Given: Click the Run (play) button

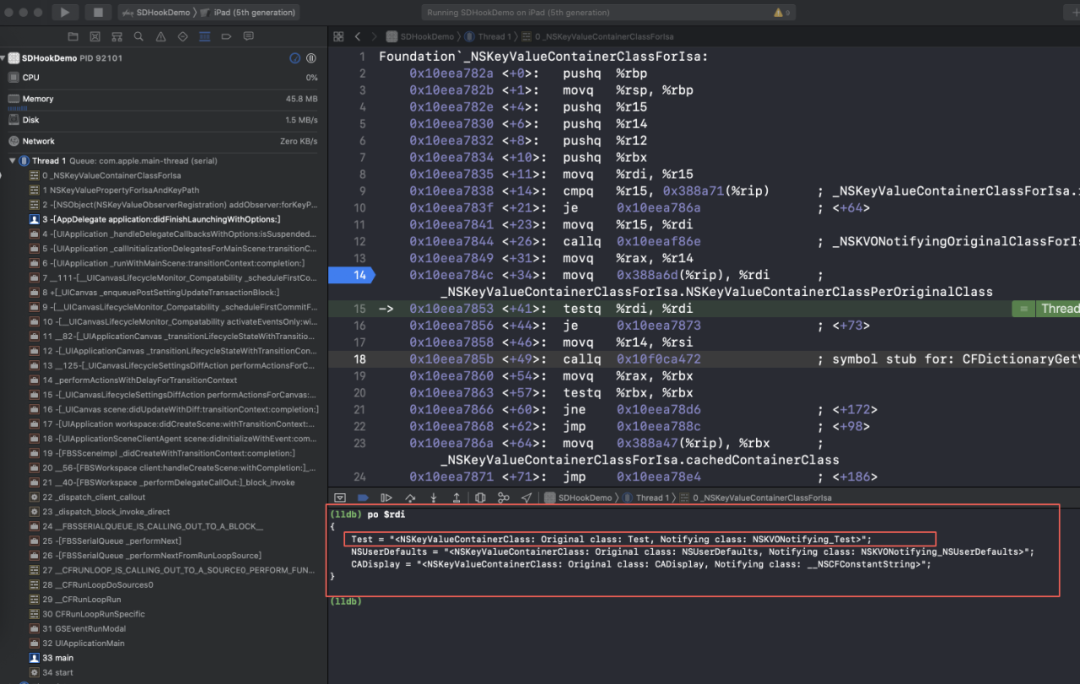Looking at the screenshot, I should [65, 12].
